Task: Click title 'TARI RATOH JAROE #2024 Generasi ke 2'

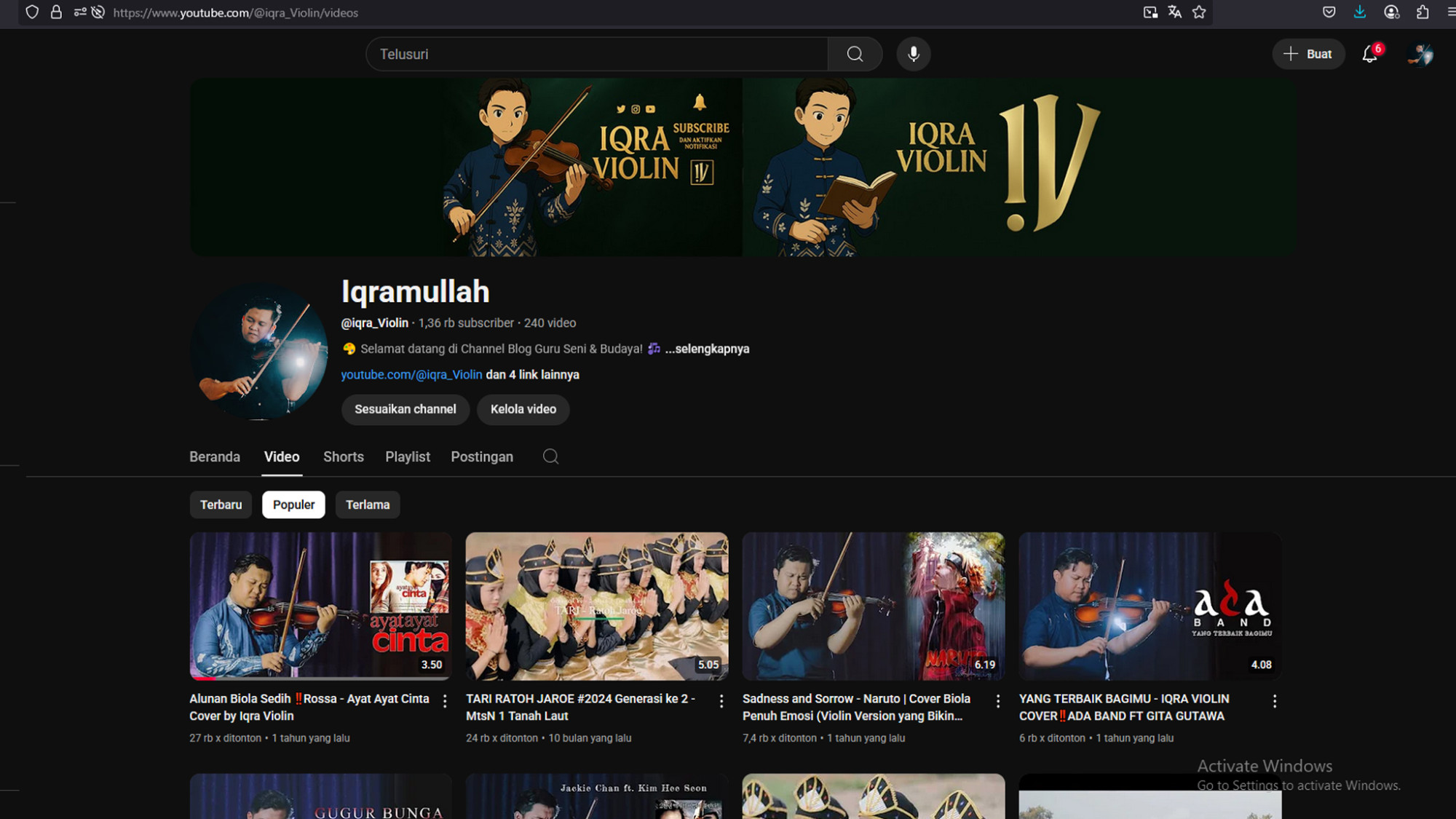Action: tap(581, 707)
